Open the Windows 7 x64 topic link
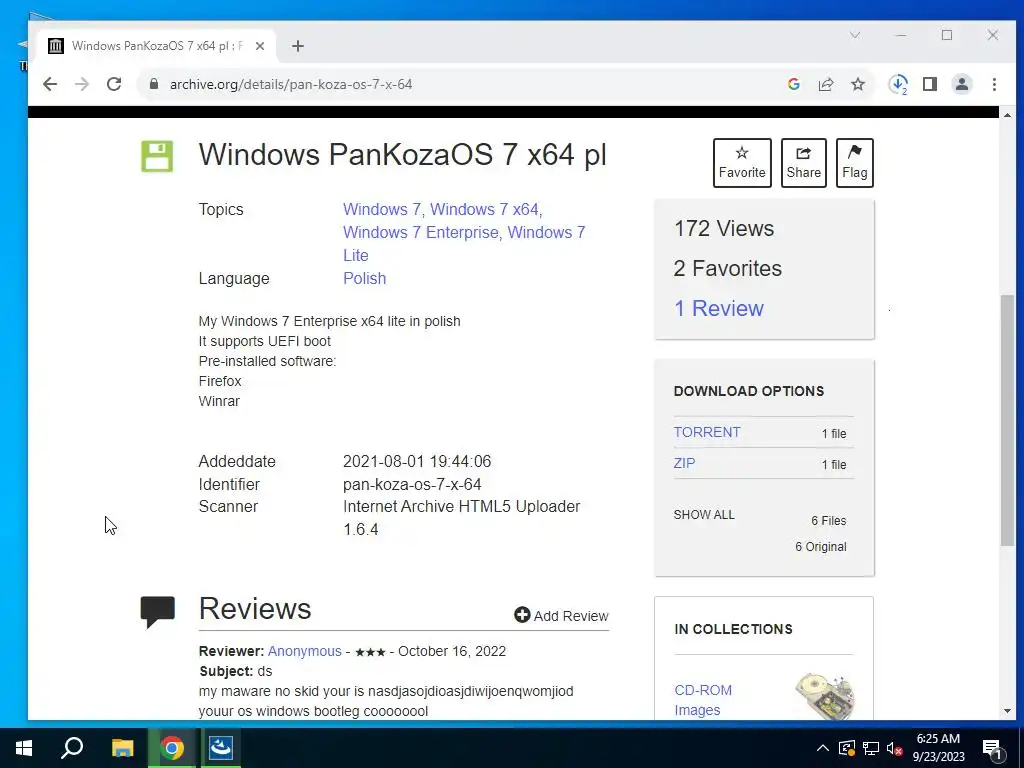The height and width of the screenshot is (768, 1024). coord(484,210)
